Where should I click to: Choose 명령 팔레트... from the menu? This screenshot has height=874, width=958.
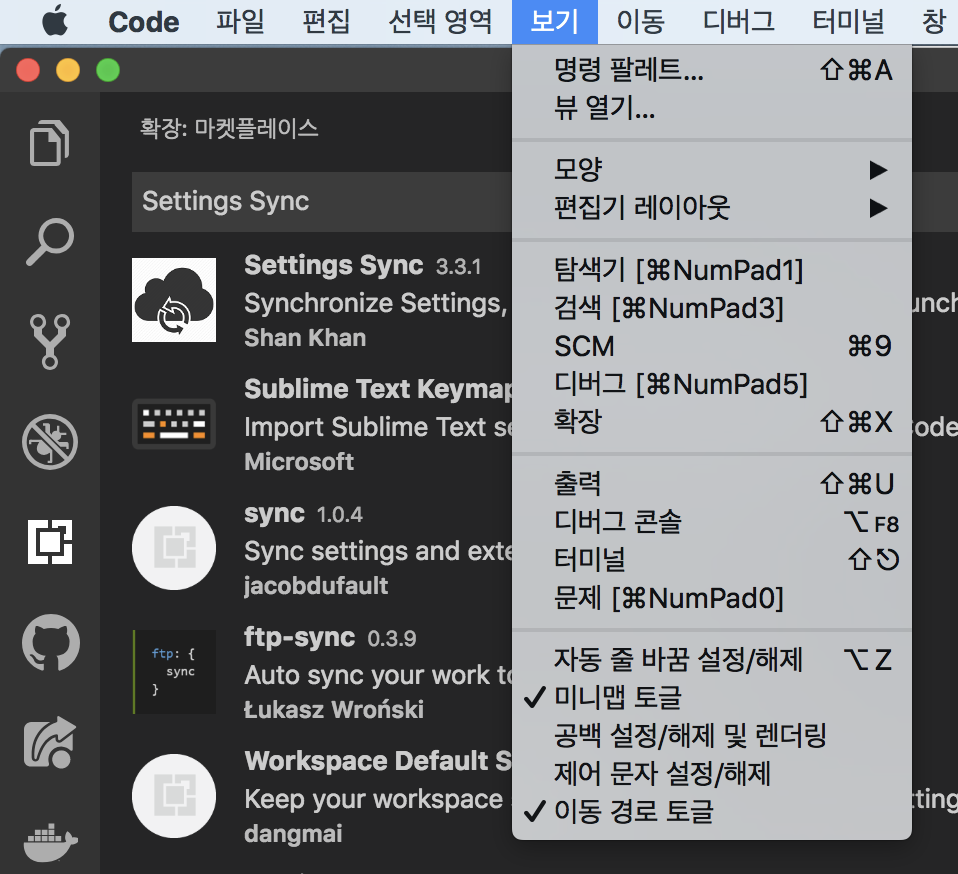[x=712, y=70]
